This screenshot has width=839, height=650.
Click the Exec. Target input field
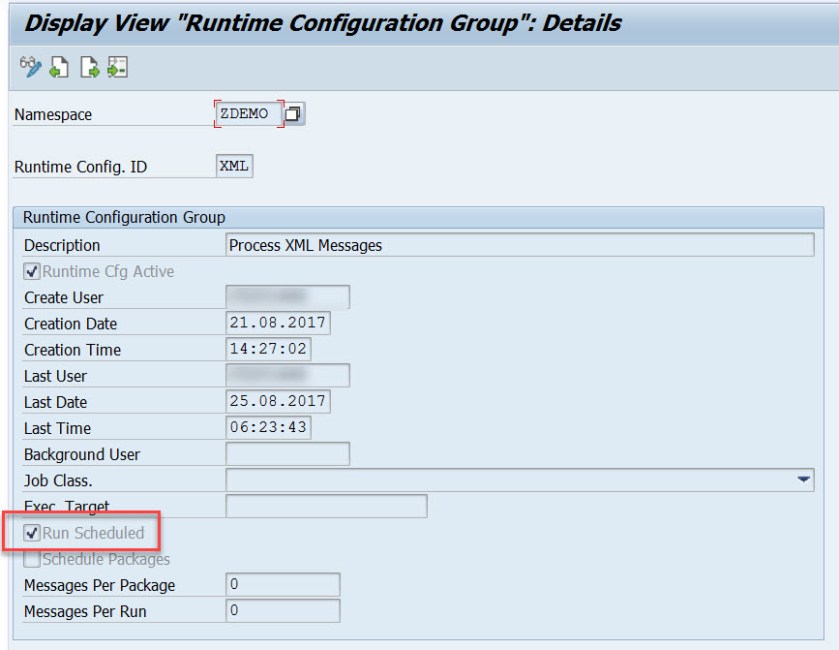click(x=326, y=506)
